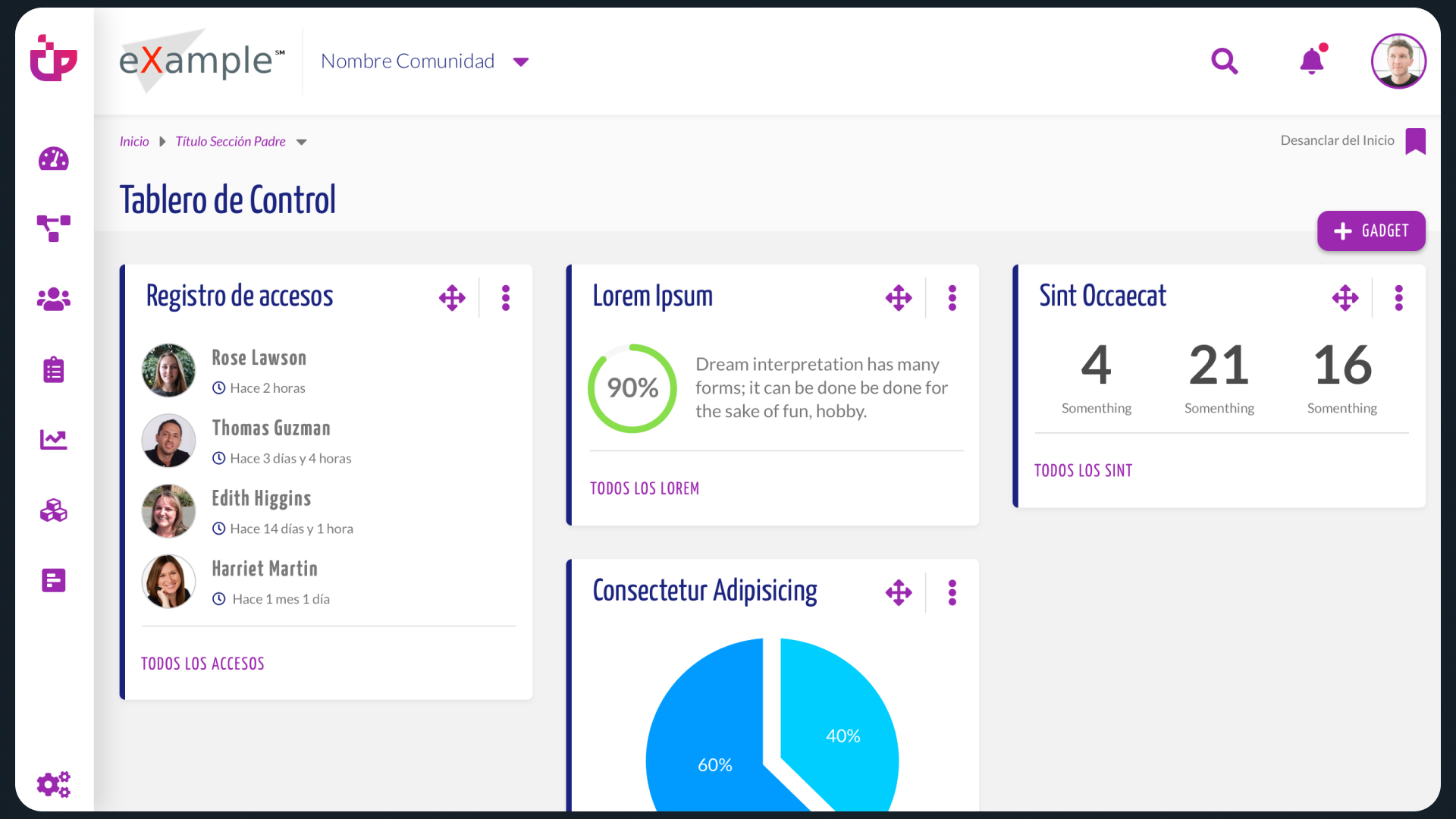The image size is (1456, 819).
Task: Click the clipboard list sidebar icon
Action: click(x=53, y=369)
